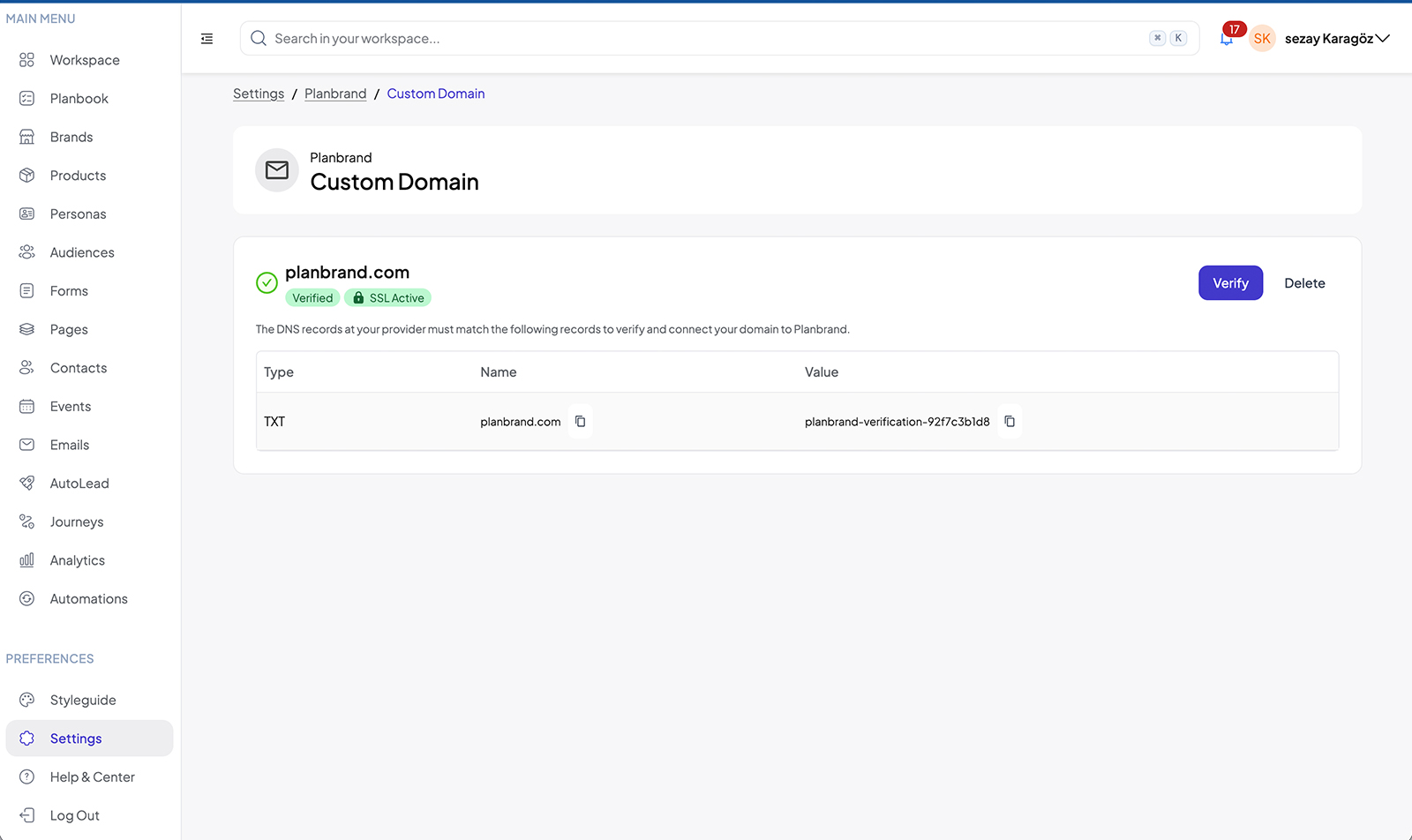Screen dimensions: 1412x840
Task: Click the Journeys route icon
Action: tap(27, 521)
